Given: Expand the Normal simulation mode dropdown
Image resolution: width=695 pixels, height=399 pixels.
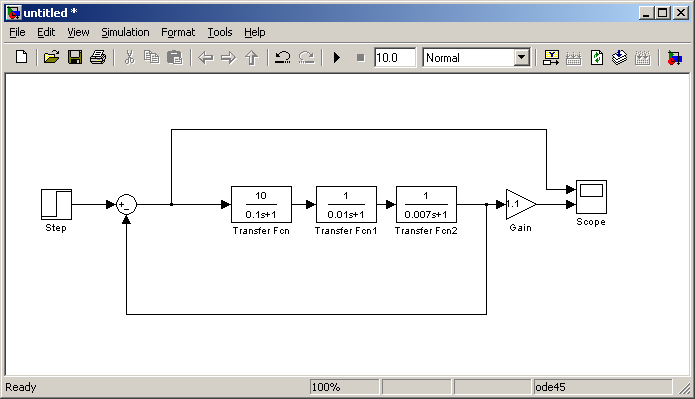Looking at the screenshot, I should 522,58.
